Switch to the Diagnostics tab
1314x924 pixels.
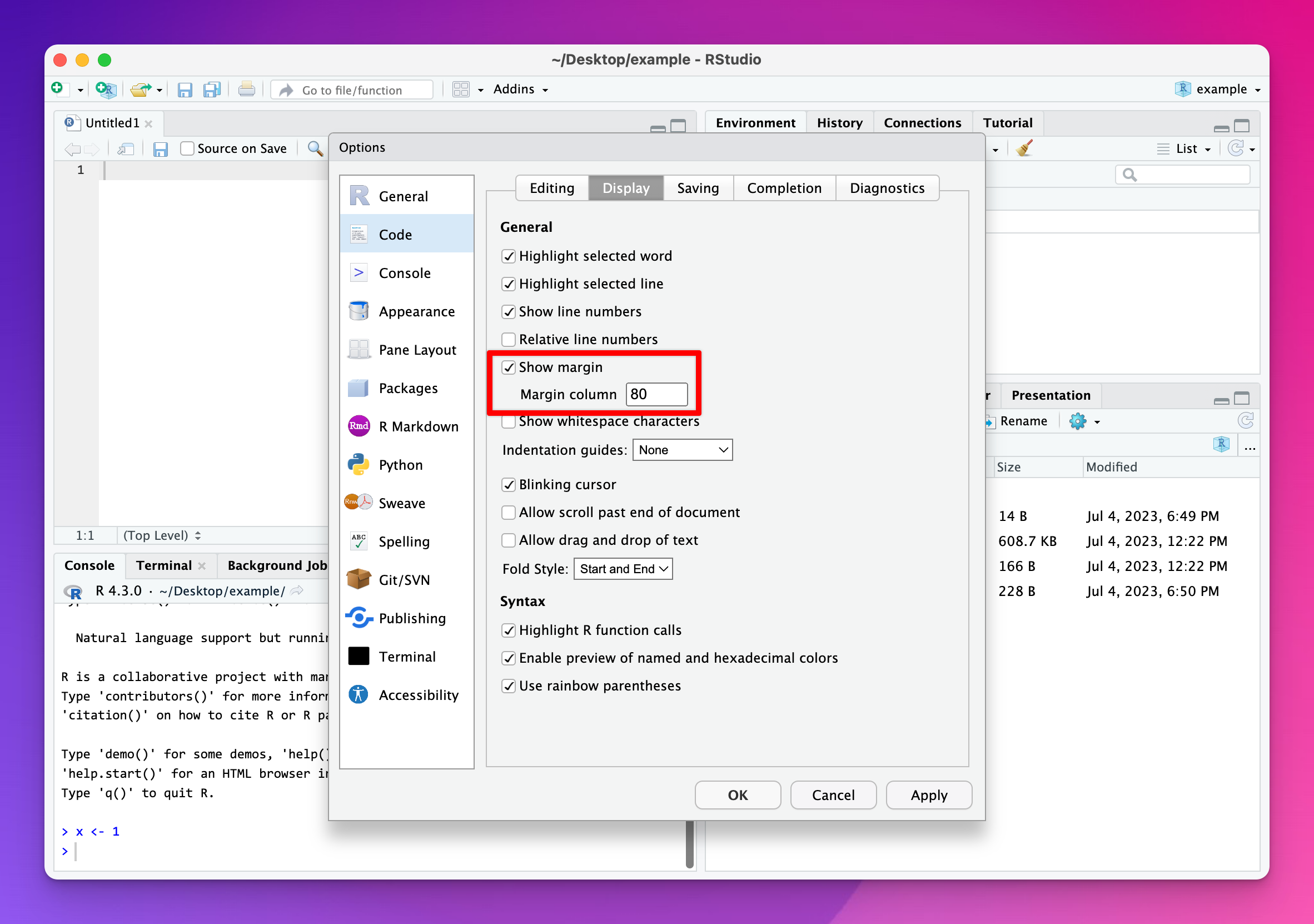887,188
